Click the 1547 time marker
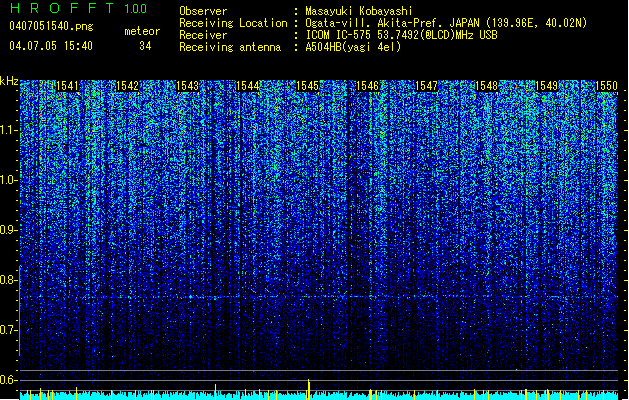 (426, 86)
